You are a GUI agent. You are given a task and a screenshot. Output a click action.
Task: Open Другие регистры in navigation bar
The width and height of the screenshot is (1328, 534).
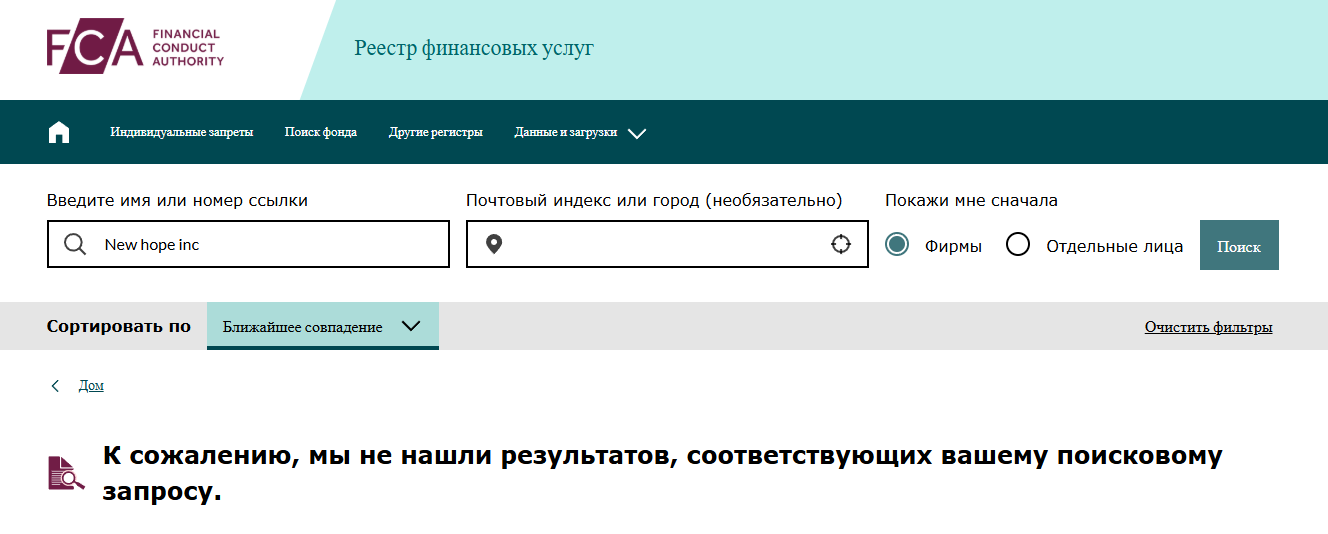pos(435,132)
